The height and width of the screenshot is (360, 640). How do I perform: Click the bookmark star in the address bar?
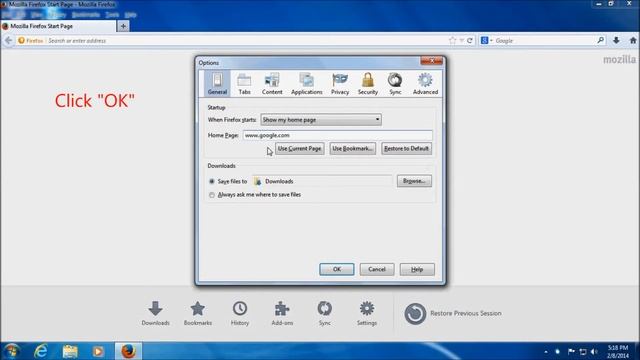point(452,40)
